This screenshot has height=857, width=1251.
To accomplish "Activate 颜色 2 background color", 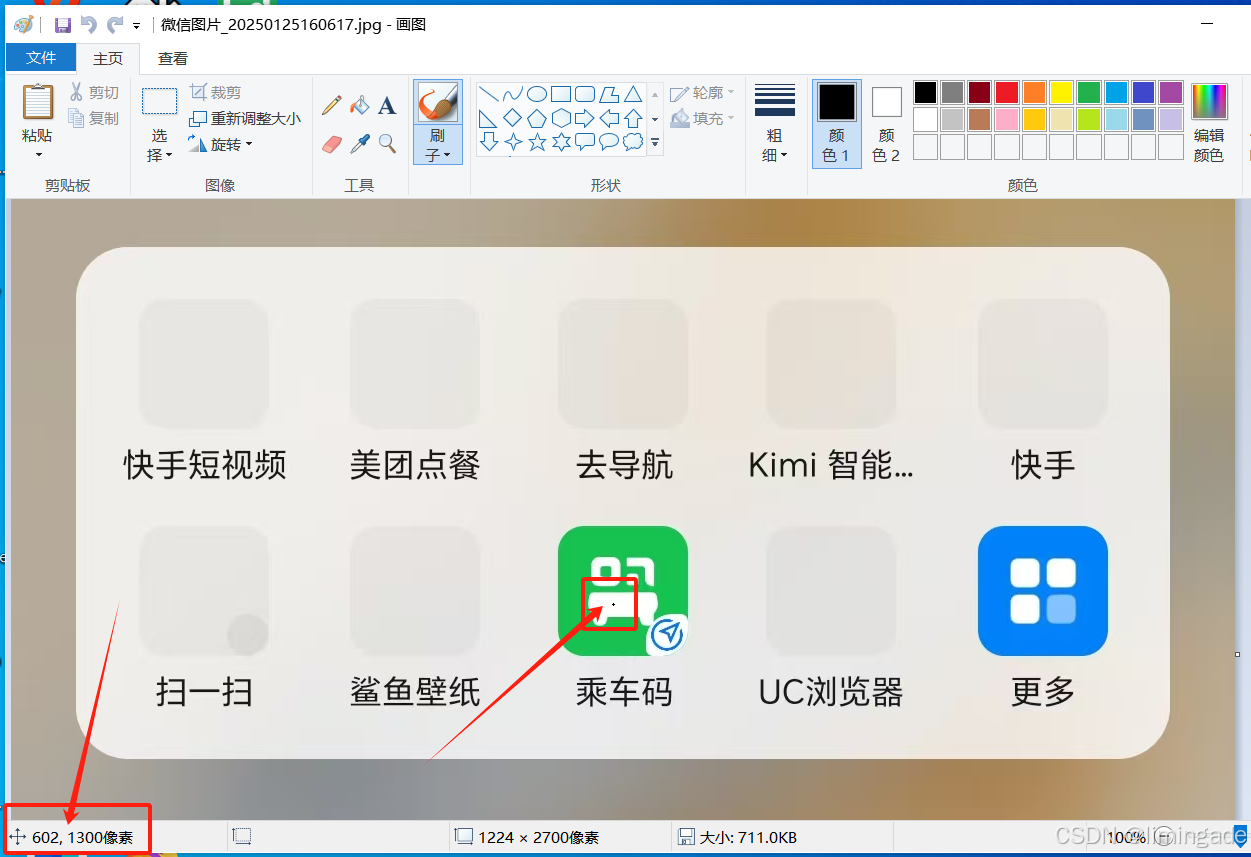I will (886, 123).
